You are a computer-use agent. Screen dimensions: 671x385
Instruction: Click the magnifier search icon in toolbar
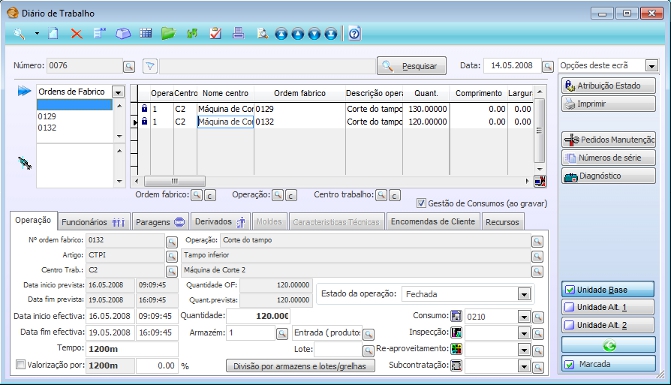(19, 33)
